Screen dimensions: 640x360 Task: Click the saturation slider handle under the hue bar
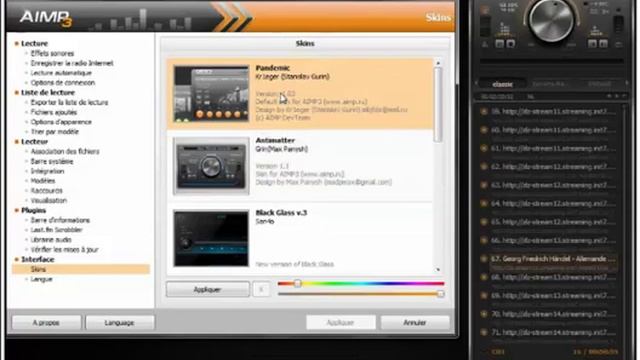[440, 293]
